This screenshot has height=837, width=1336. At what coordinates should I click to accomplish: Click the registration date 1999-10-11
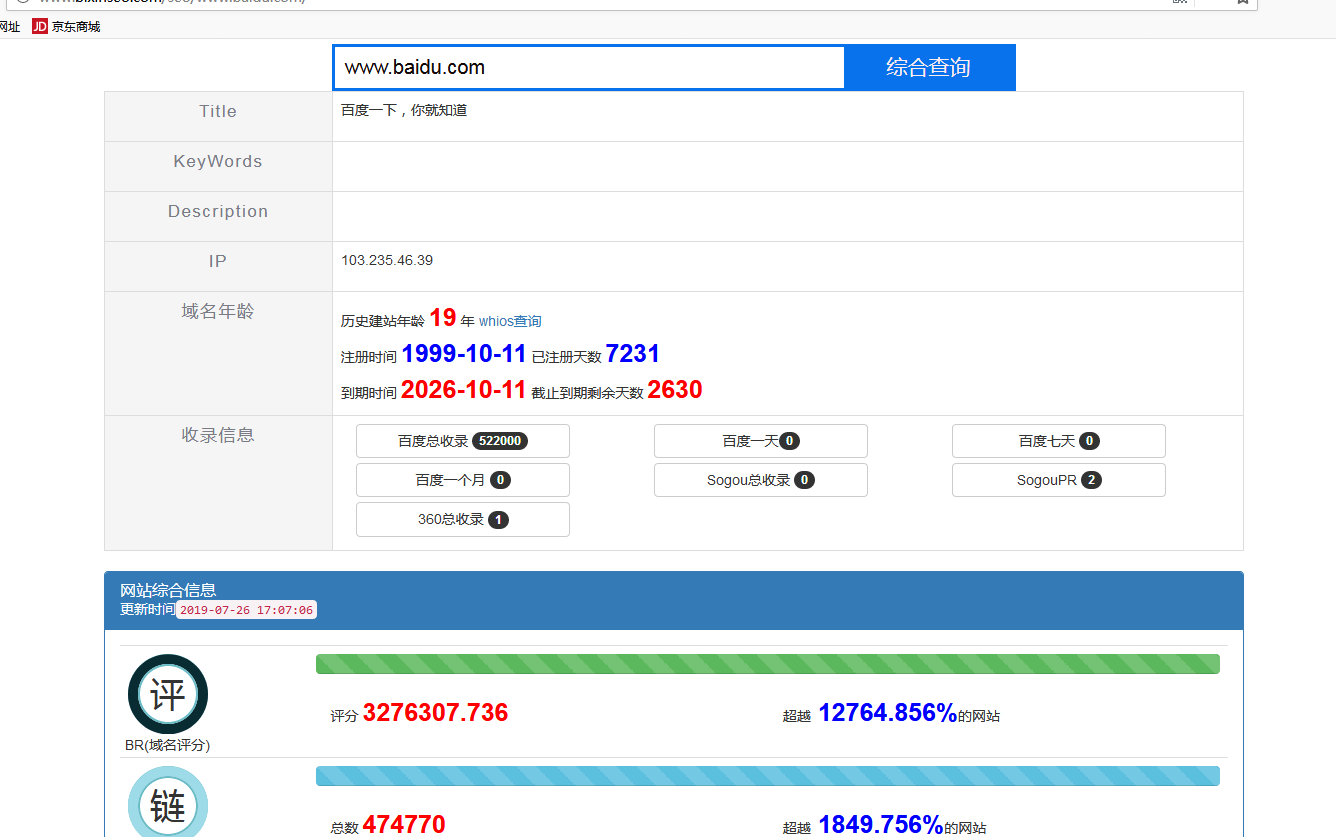coord(464,354)
